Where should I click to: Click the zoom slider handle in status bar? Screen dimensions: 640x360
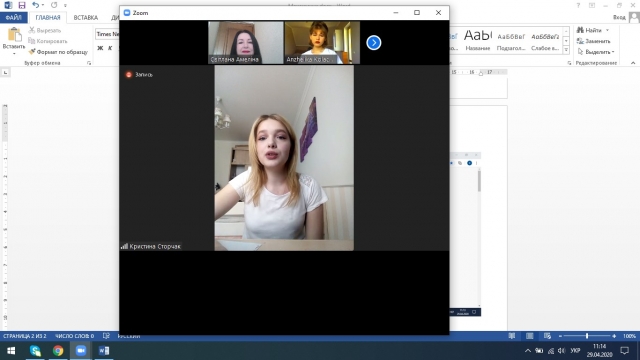587,336
